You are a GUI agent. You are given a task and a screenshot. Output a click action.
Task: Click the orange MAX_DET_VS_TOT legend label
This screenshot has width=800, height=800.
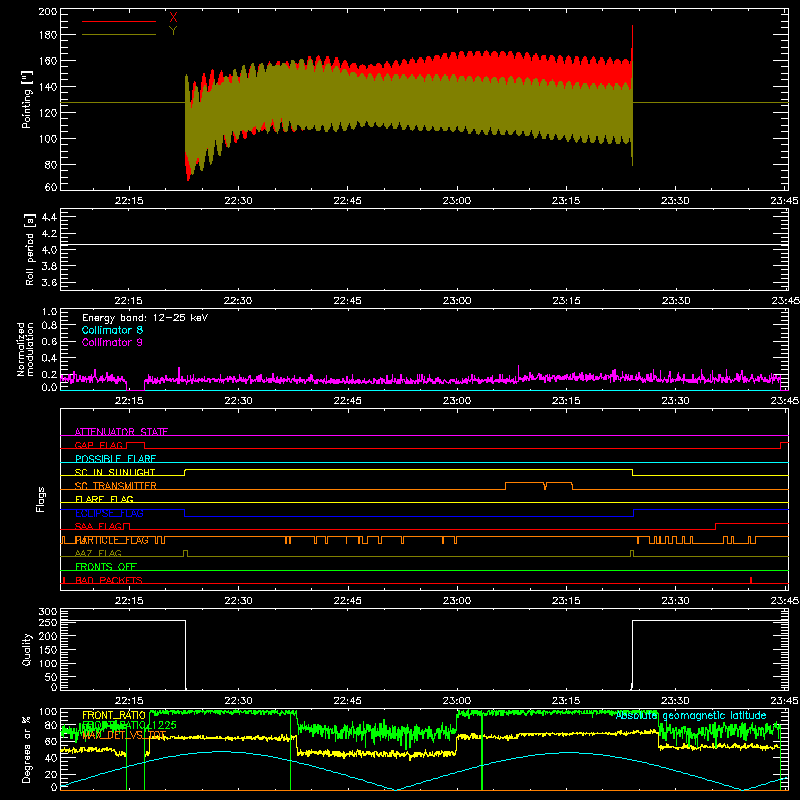tap(124, 735)
